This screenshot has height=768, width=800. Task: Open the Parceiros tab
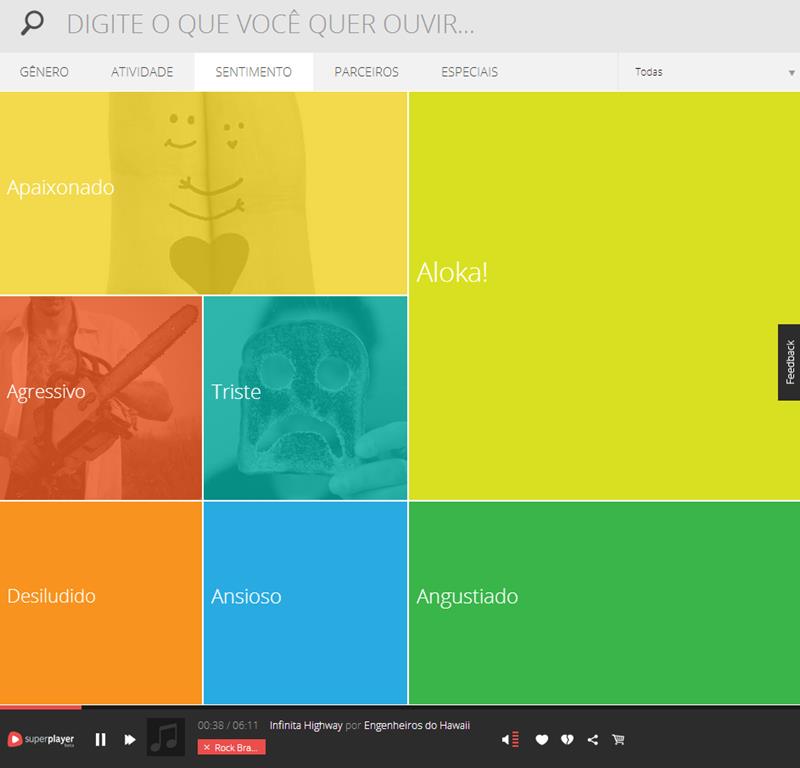tap(367, 72)
